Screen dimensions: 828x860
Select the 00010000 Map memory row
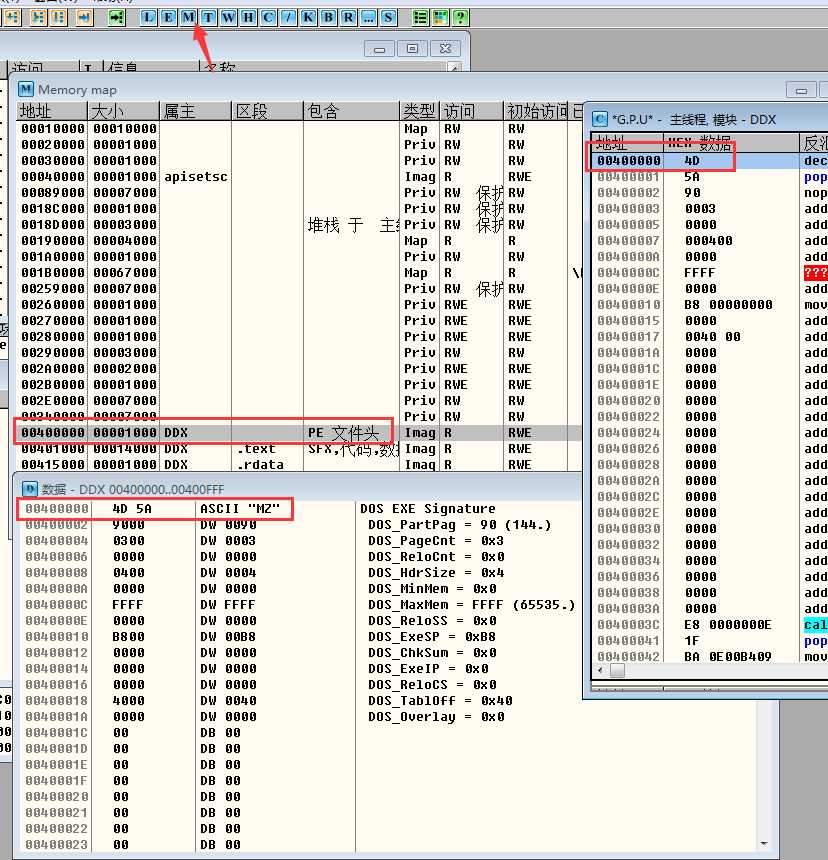point(299,128)
